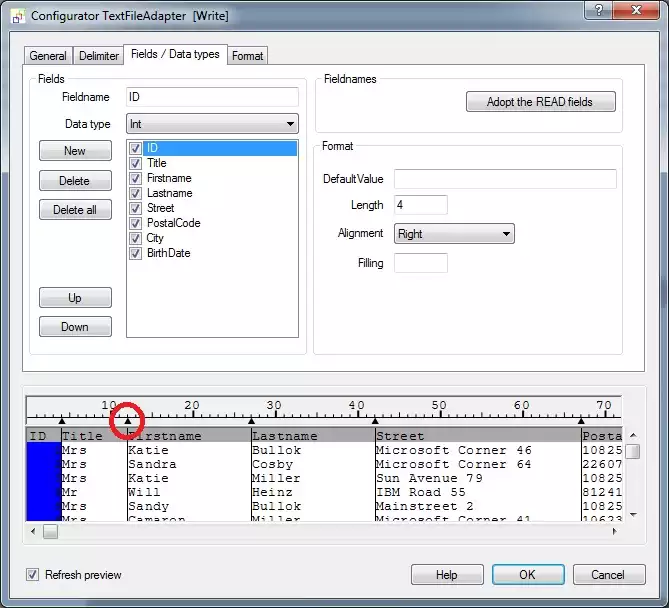Viewport: 669px width, 608px height.
Task: Select the Street field in the list
Action: (x=160, y=208)
